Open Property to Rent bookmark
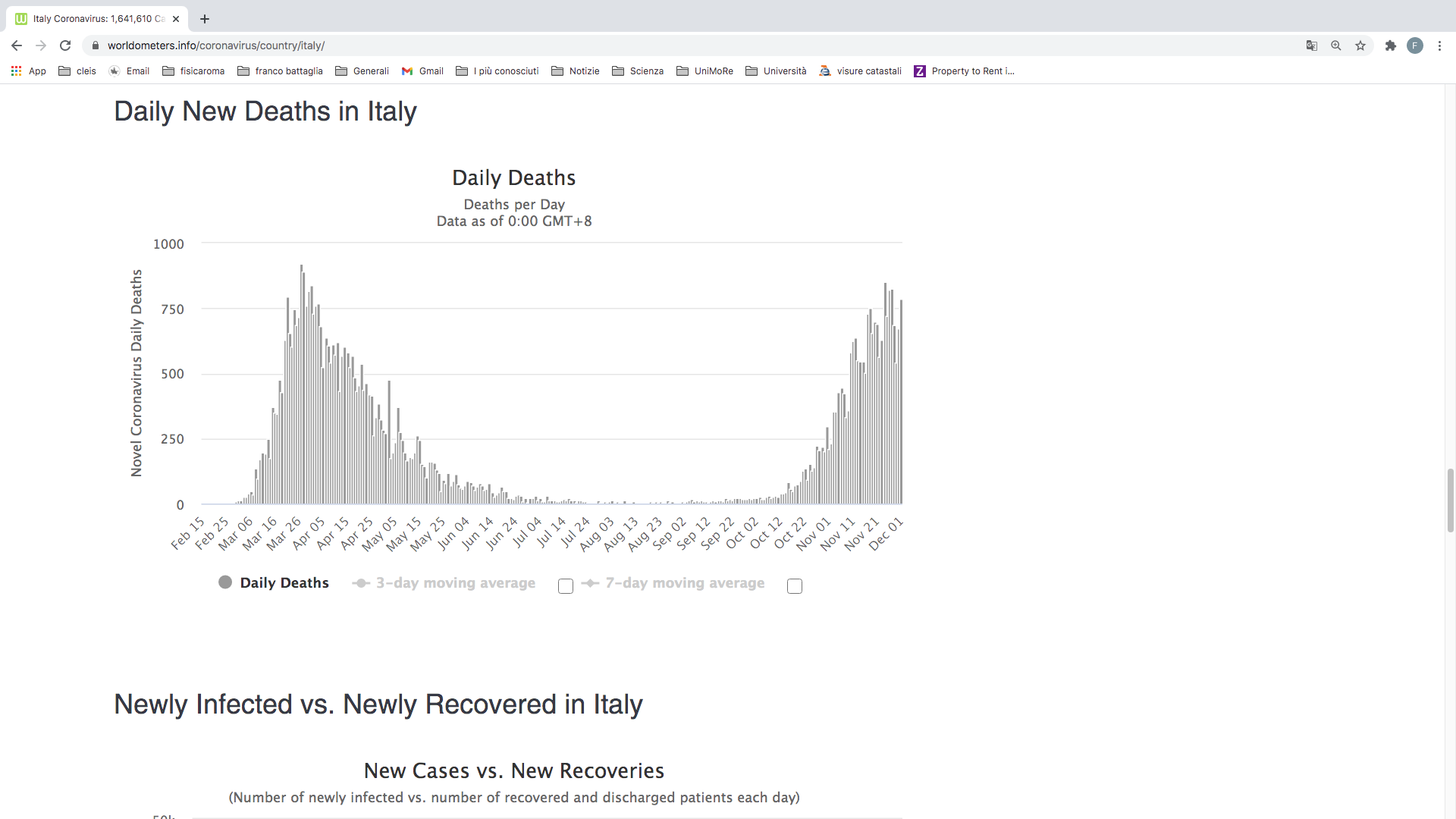 pos(964,71)
